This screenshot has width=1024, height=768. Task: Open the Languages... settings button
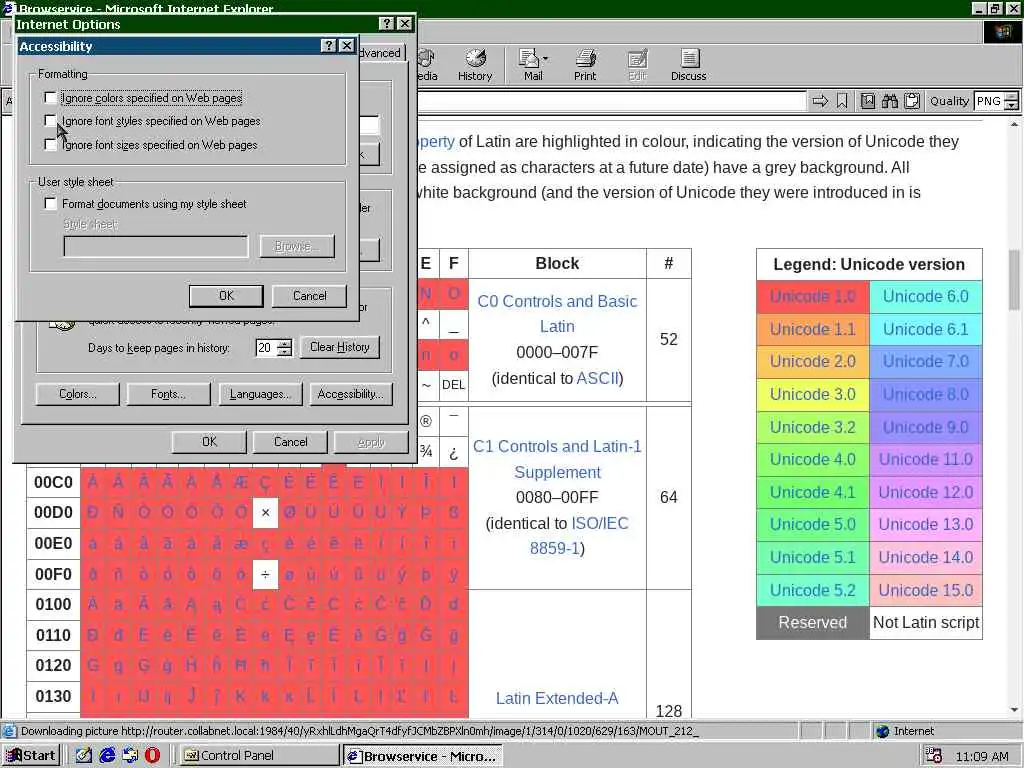tap(260, 394)
